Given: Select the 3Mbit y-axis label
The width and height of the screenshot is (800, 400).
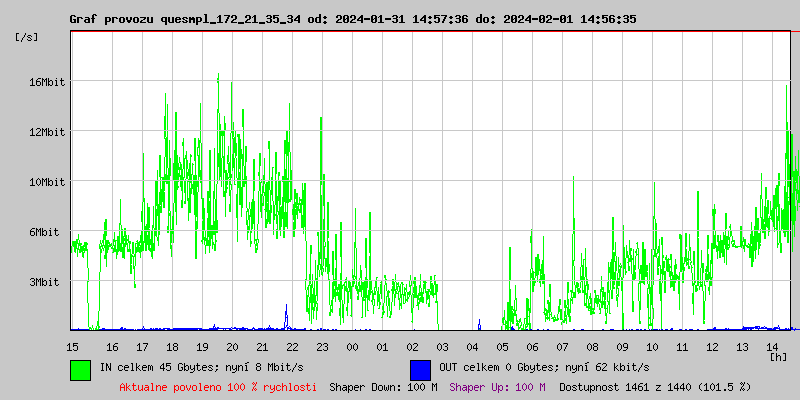Looking at the screenshot, I should tap(46, 282).
